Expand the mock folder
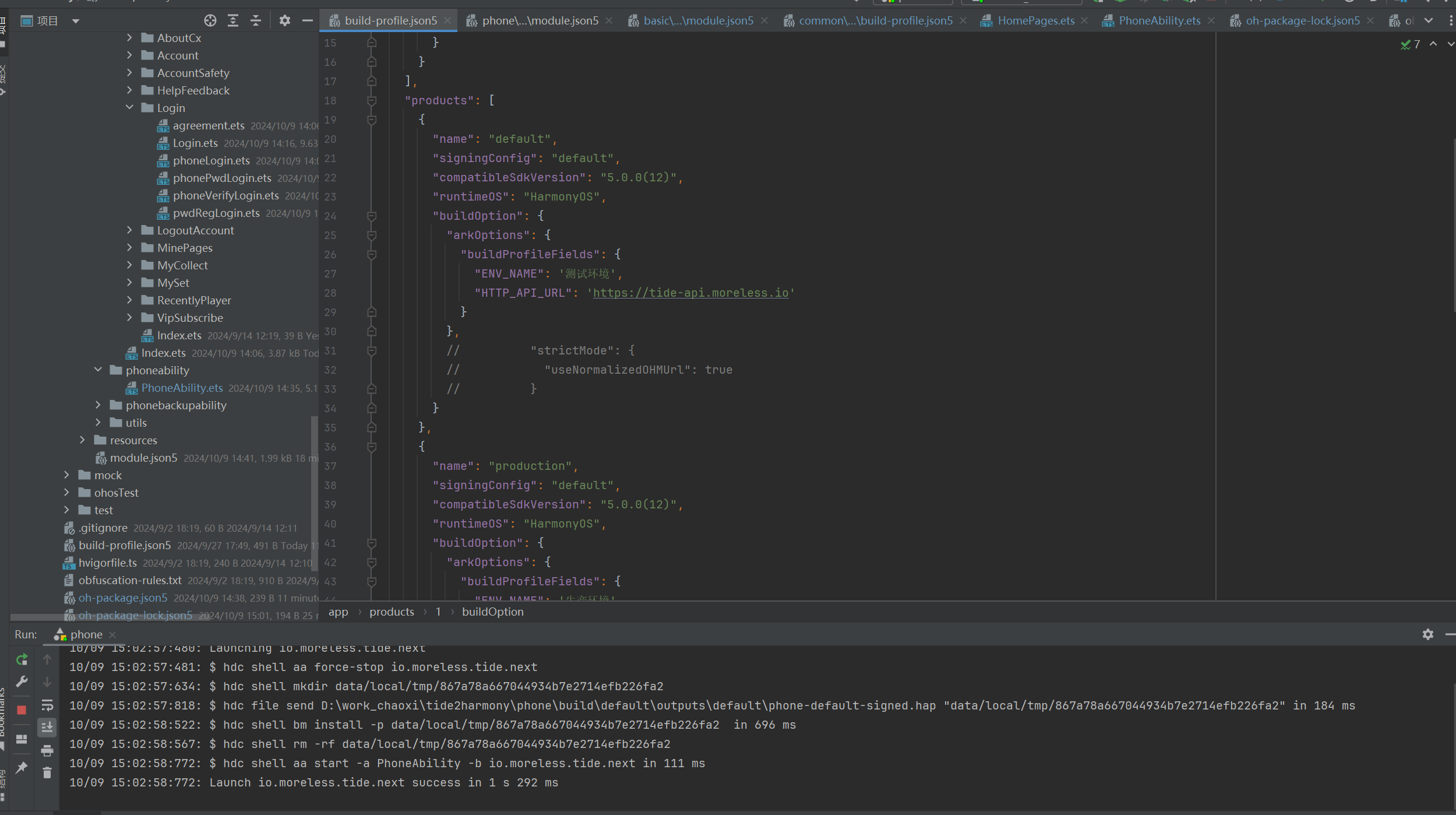 [x=66, y=475]
